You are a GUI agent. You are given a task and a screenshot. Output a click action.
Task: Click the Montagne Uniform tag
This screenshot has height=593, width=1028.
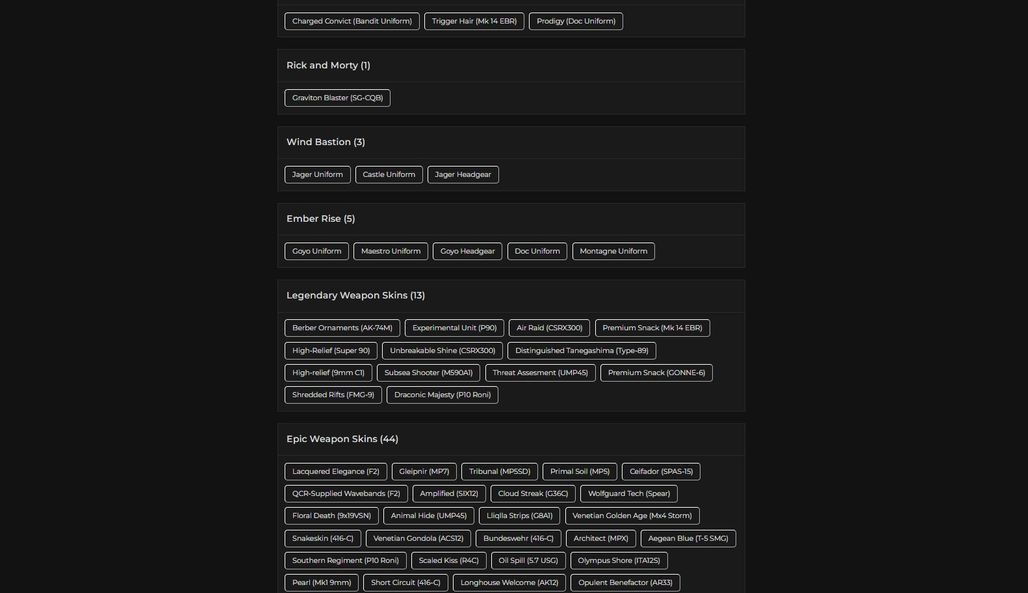click(x=614, y=251)
